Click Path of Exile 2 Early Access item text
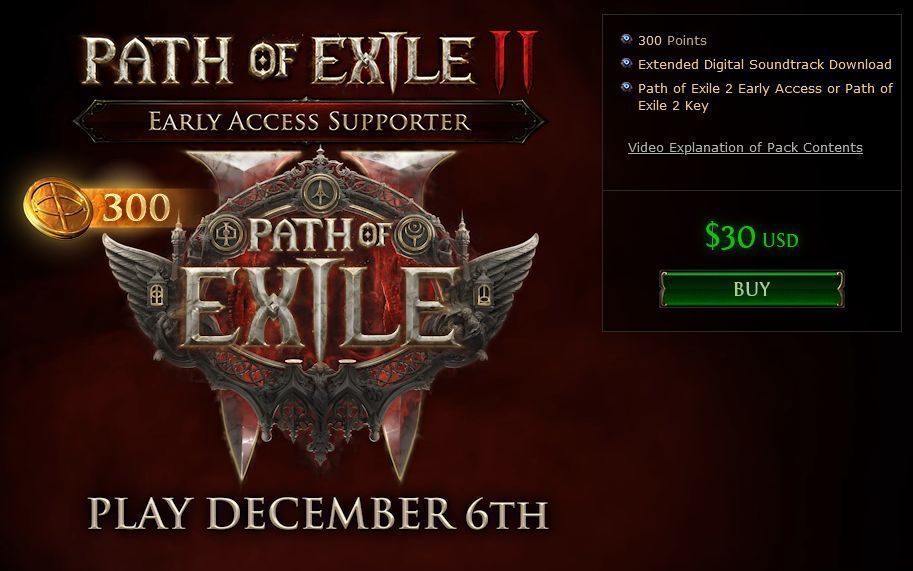The height and width of the screenshot is (571, 913). [765, 97]
